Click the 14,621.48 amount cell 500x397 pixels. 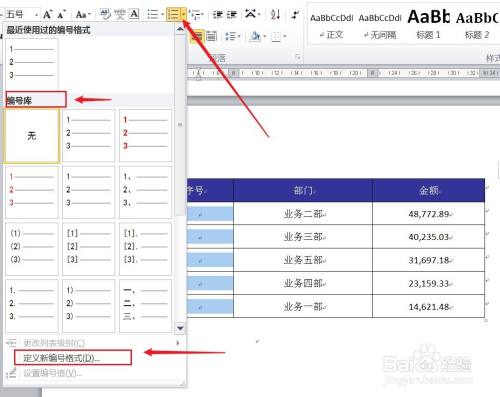428,306
